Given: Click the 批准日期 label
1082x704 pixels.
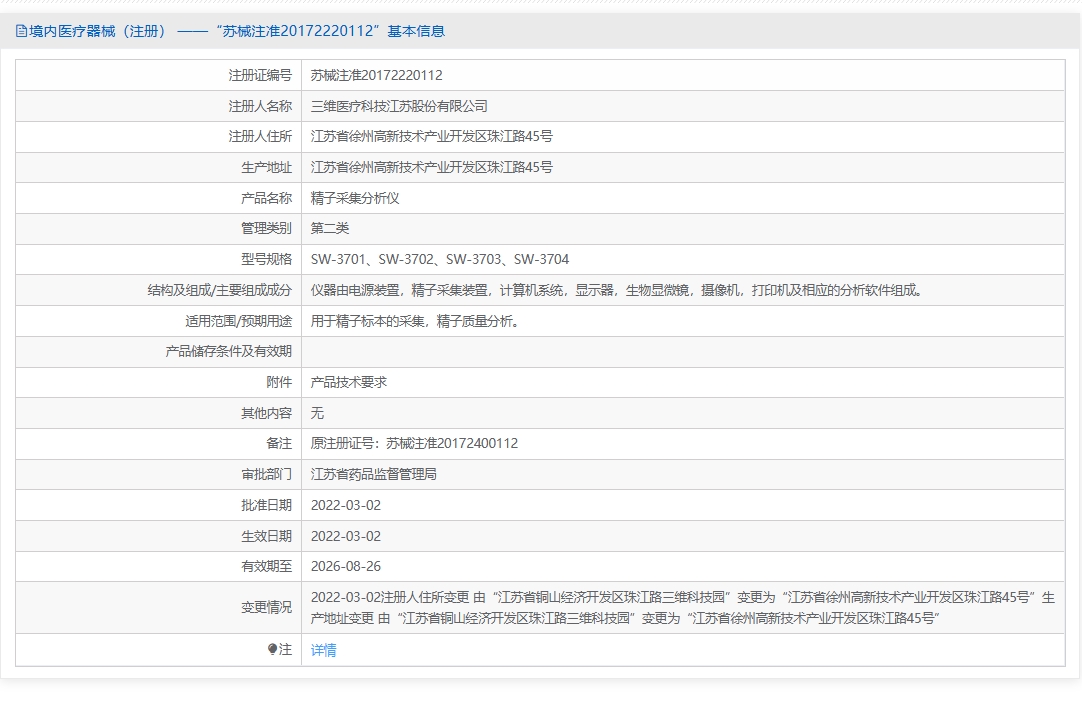Looking at the screenshot, I should pos(266,505).
